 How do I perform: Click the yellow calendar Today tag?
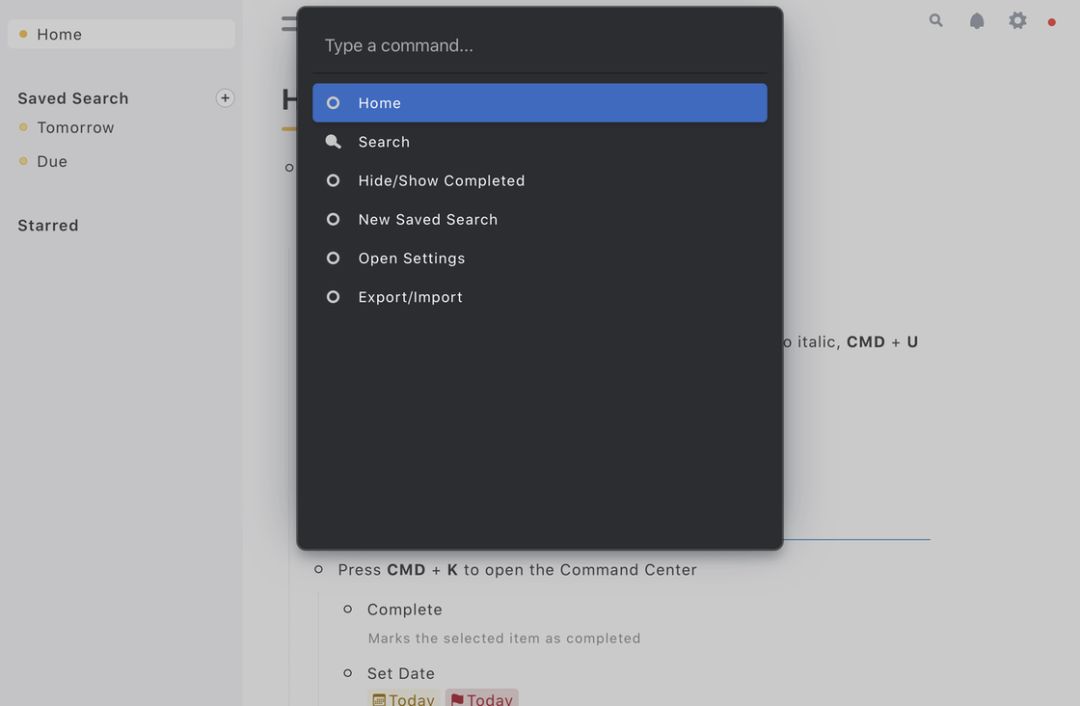click(x=404, y=699)
